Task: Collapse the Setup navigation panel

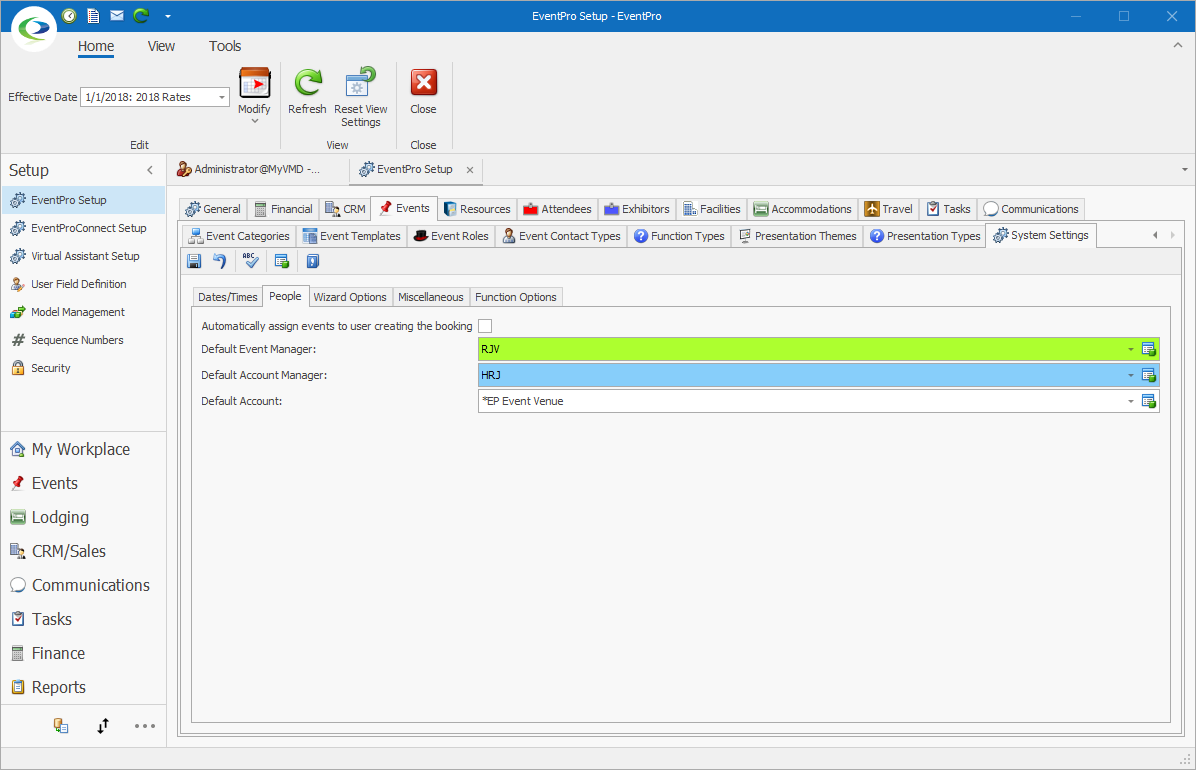Action: click(x=150, y=170)
